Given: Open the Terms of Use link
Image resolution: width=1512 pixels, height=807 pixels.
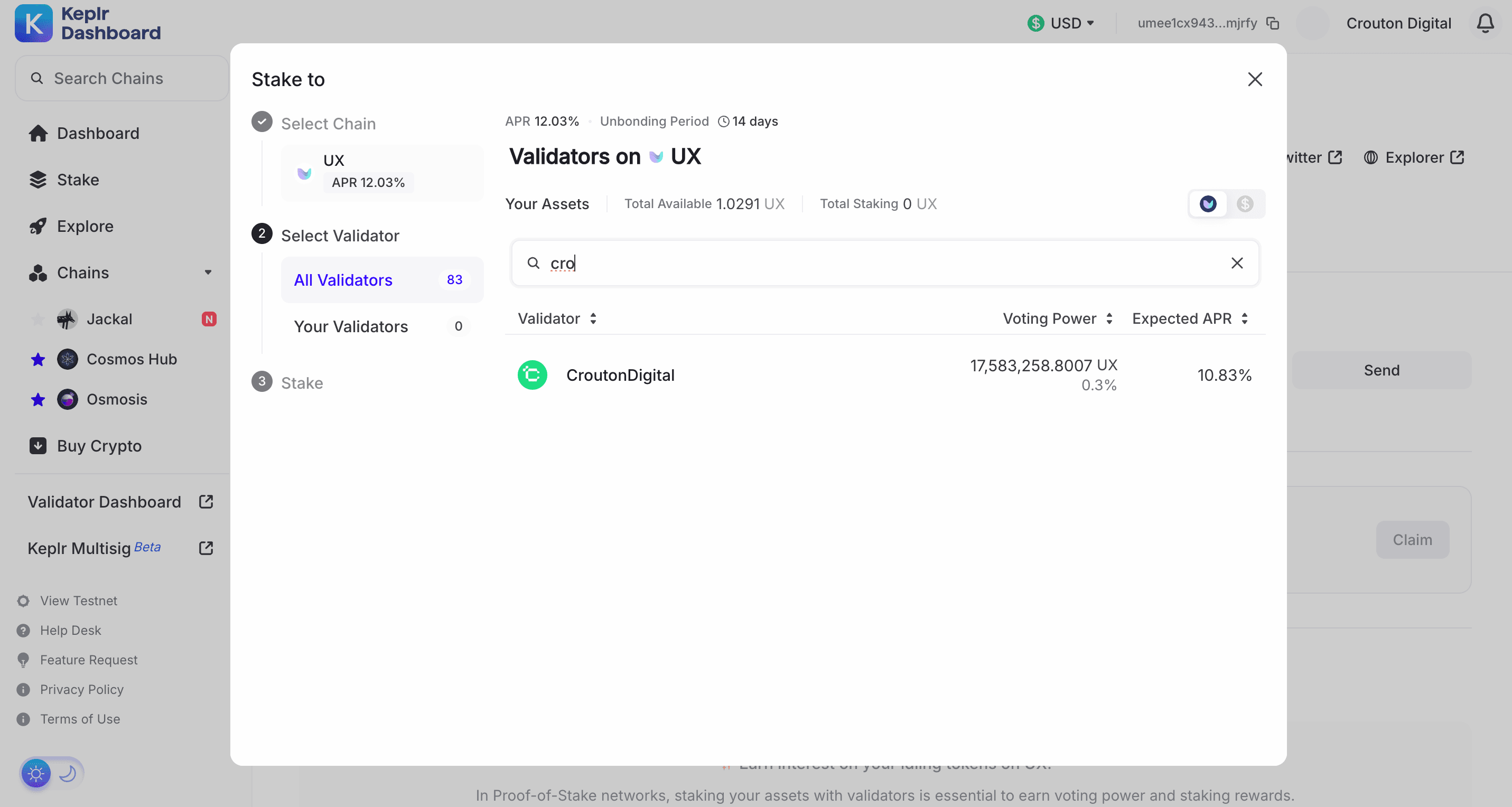Looking at the screenshot, I should point(80,718).
